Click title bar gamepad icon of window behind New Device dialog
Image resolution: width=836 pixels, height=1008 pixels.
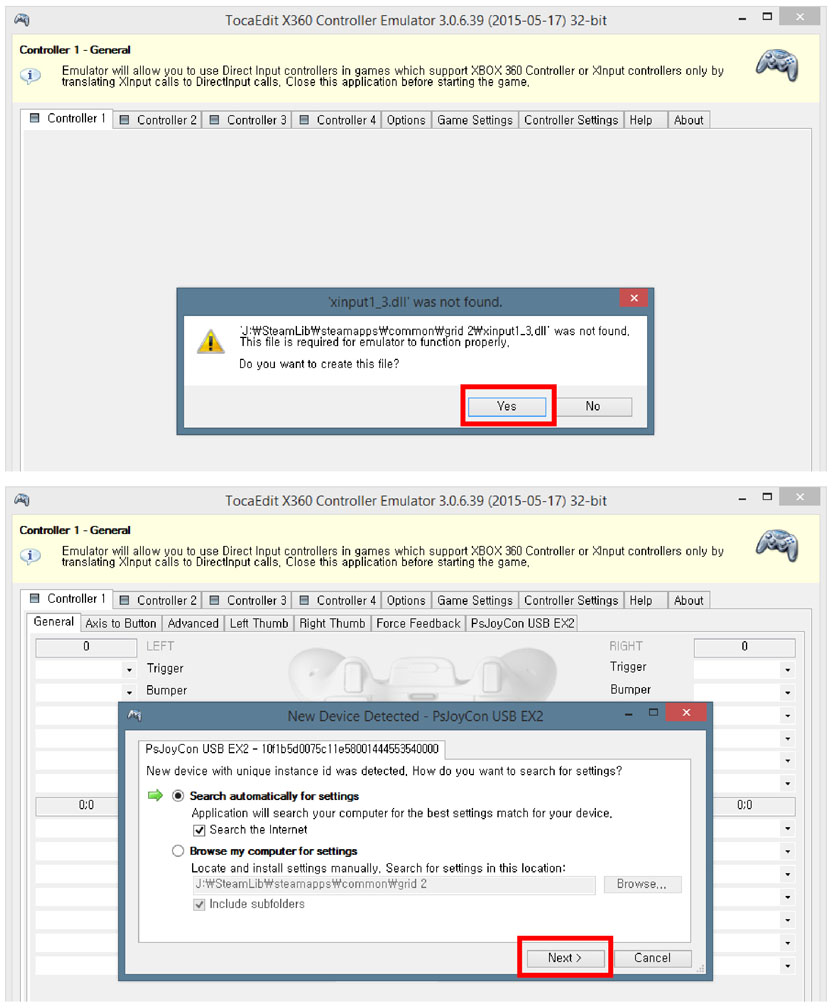pos(22,500)
